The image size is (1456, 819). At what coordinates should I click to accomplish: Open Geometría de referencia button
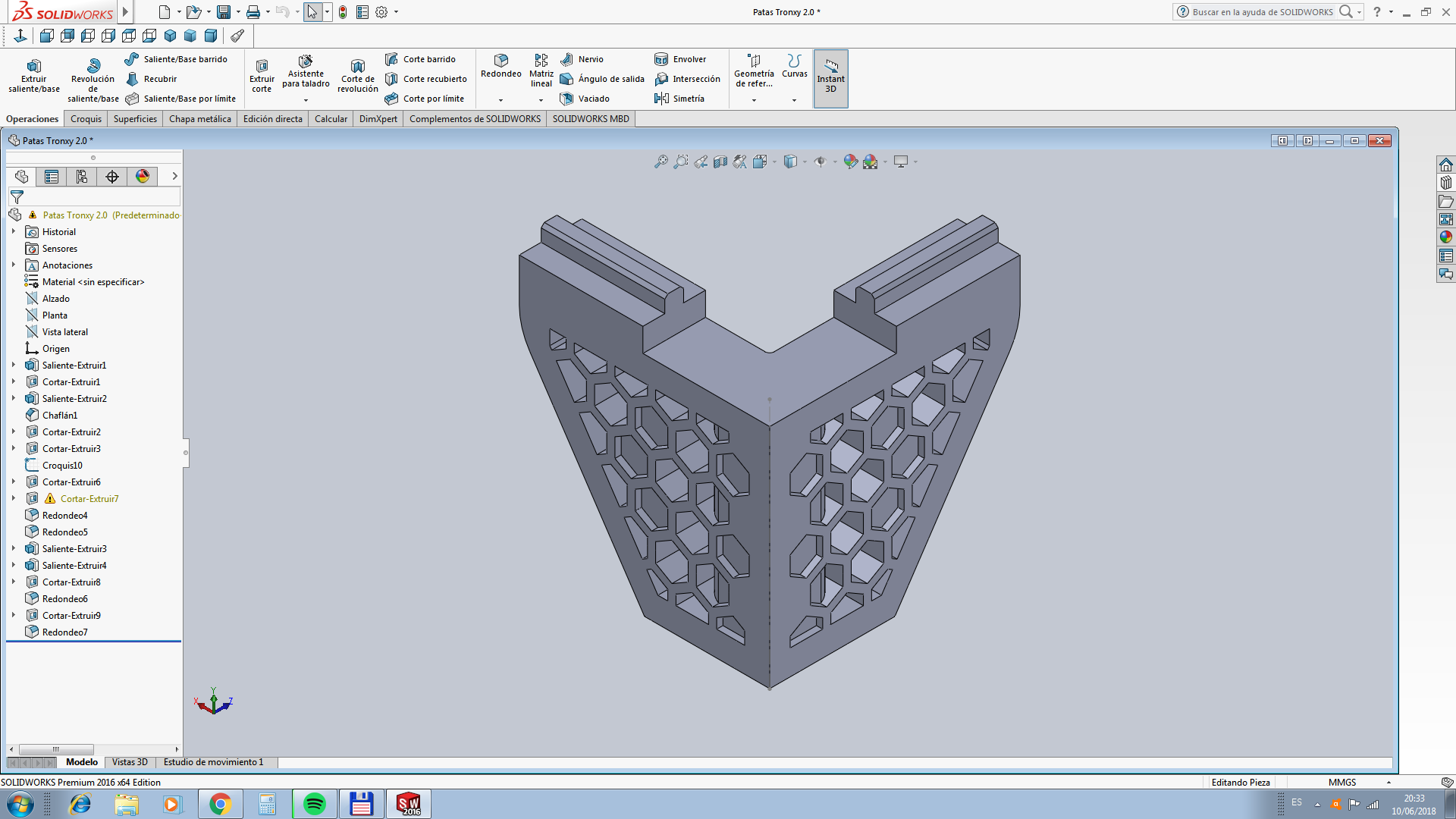click(x=754, y=71)
